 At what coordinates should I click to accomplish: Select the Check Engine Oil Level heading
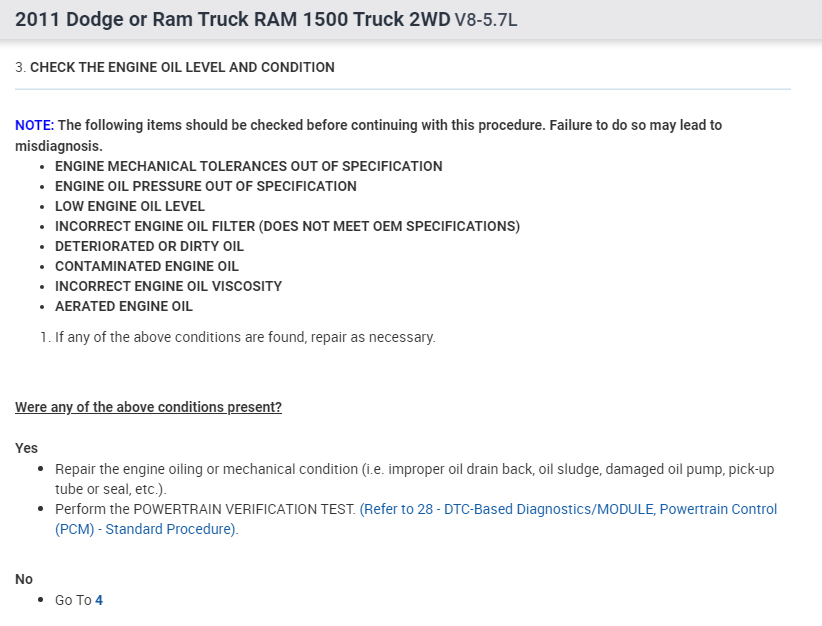click(x=182, y=67)
